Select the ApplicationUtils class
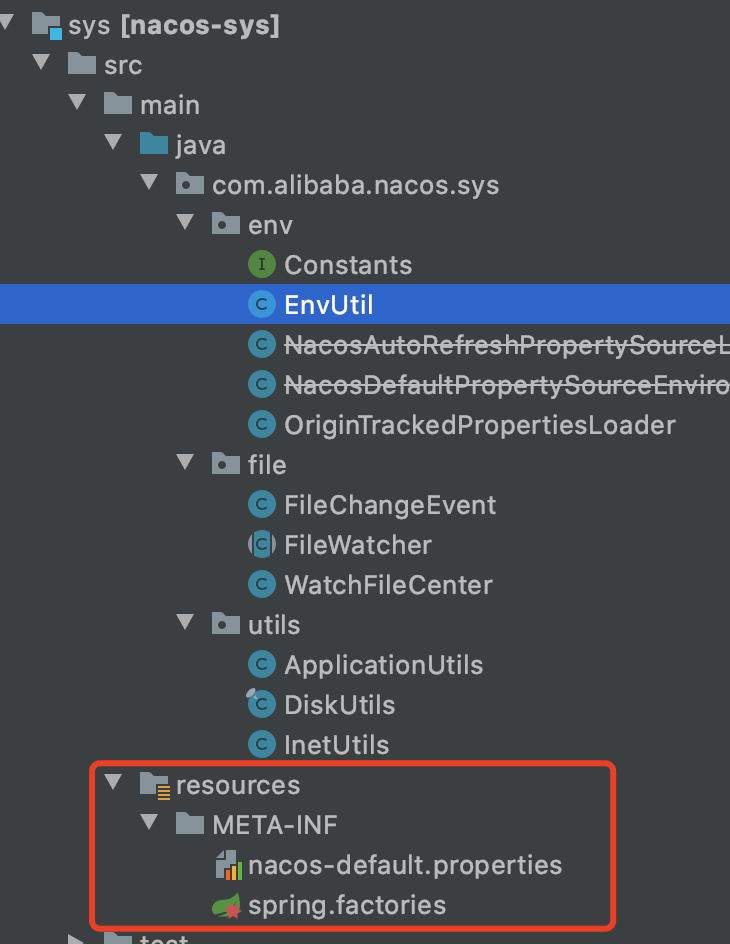This screenshot has width=730, height=944. pos(383,664)
